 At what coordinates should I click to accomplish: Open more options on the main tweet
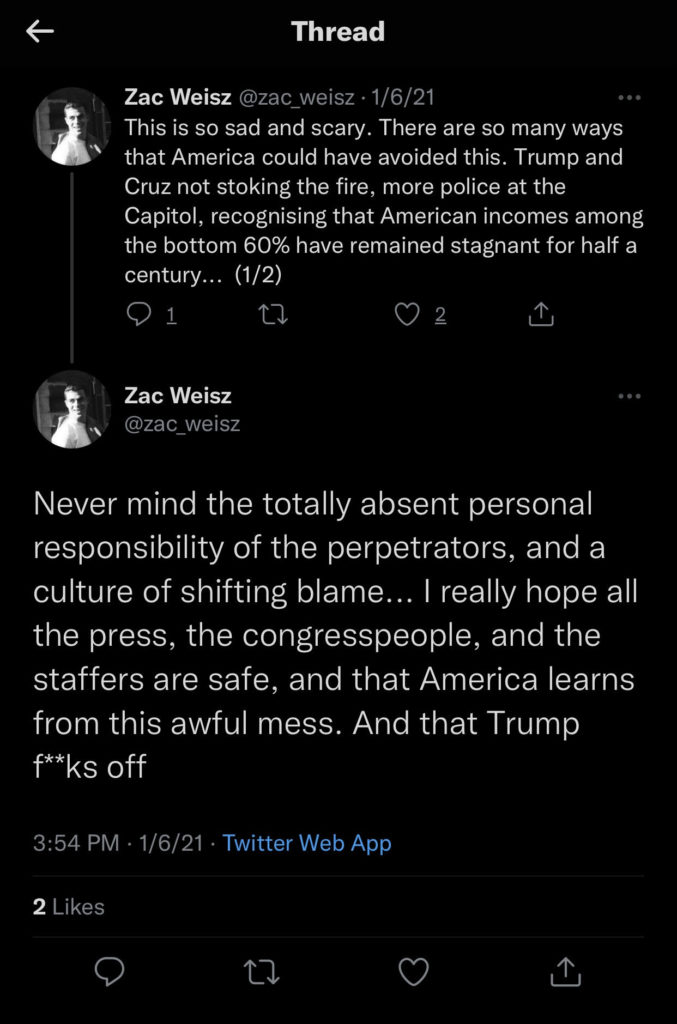click(629, 396)
